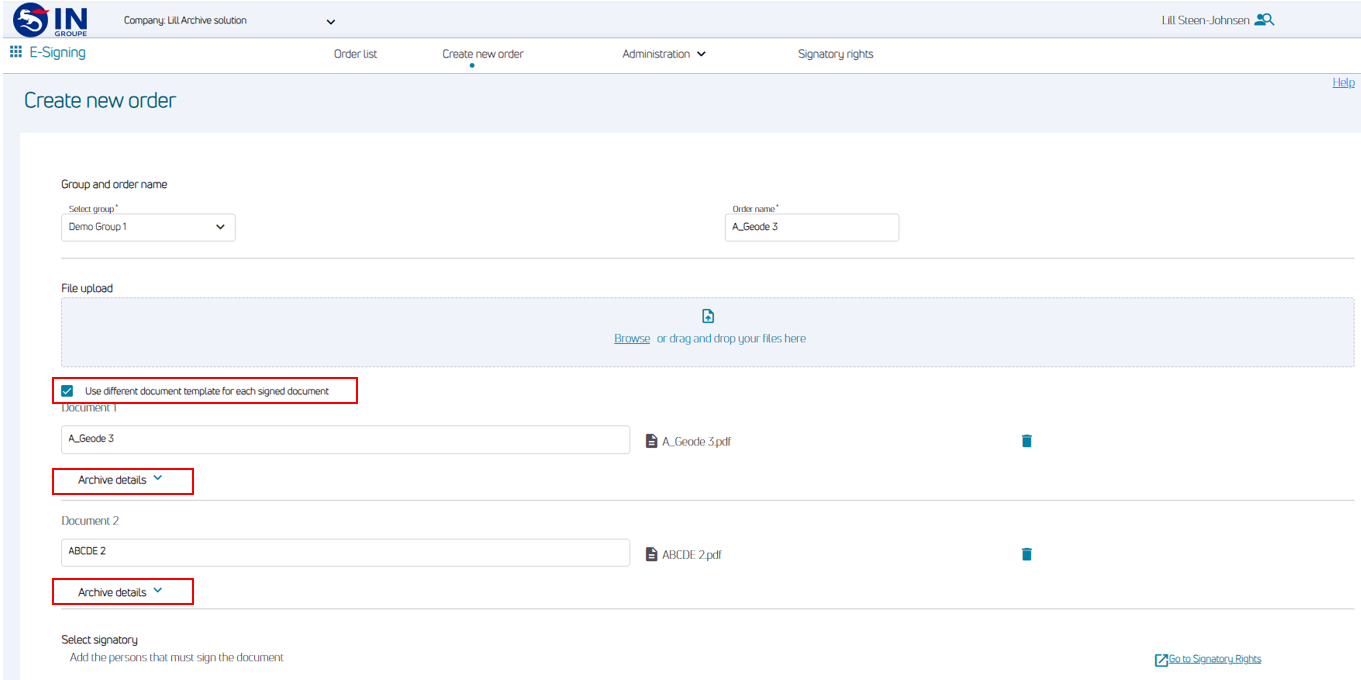Click the A_Geode 3.pdf file icon
The width and height of the screenshot is (1361, 680).
652,441
